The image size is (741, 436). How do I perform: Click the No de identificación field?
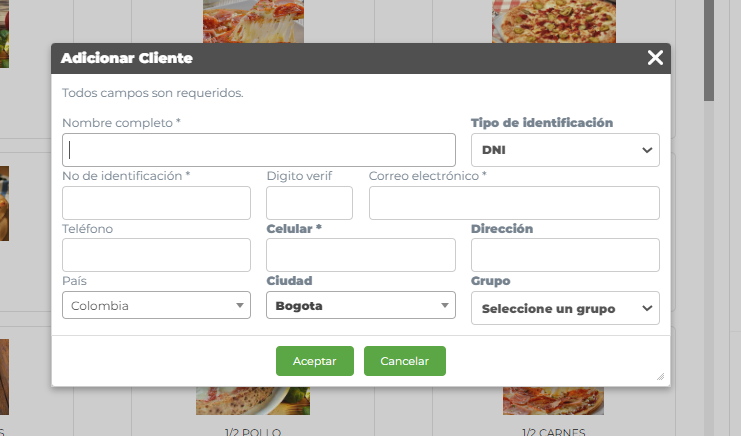point(156,203)
